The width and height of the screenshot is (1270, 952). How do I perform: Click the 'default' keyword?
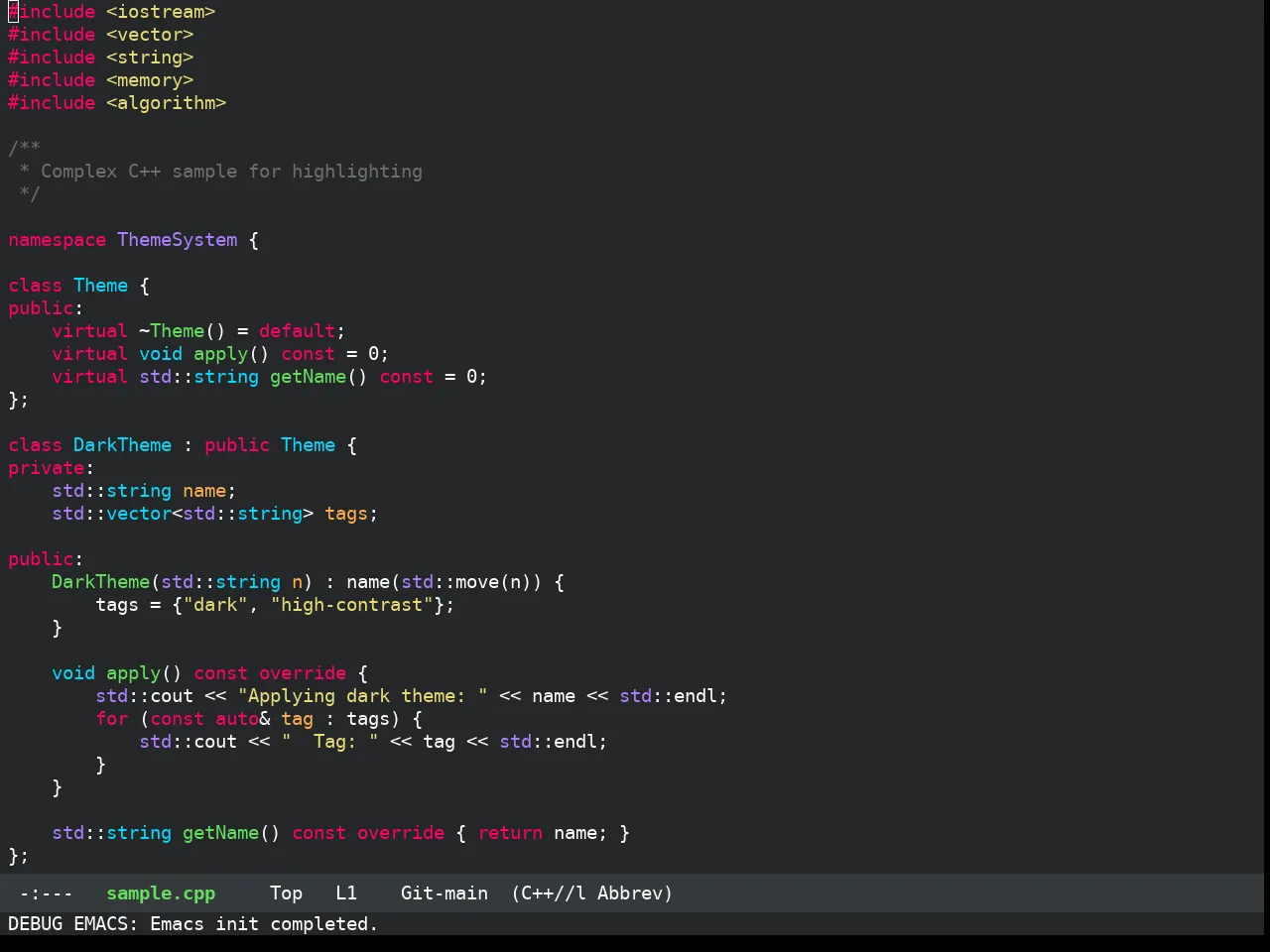[x=297, y=331]
